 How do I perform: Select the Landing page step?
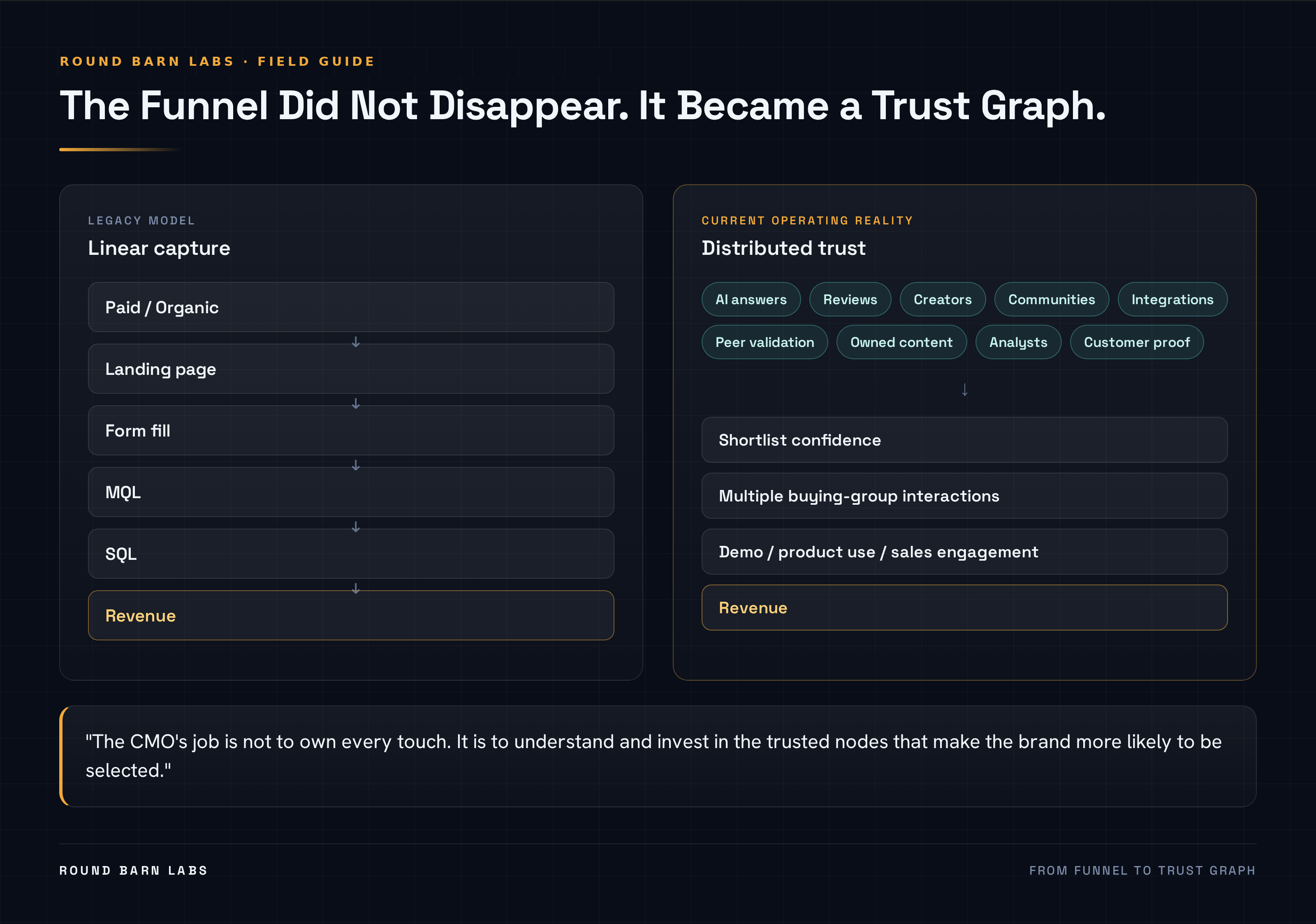click(x=351, y=368)
